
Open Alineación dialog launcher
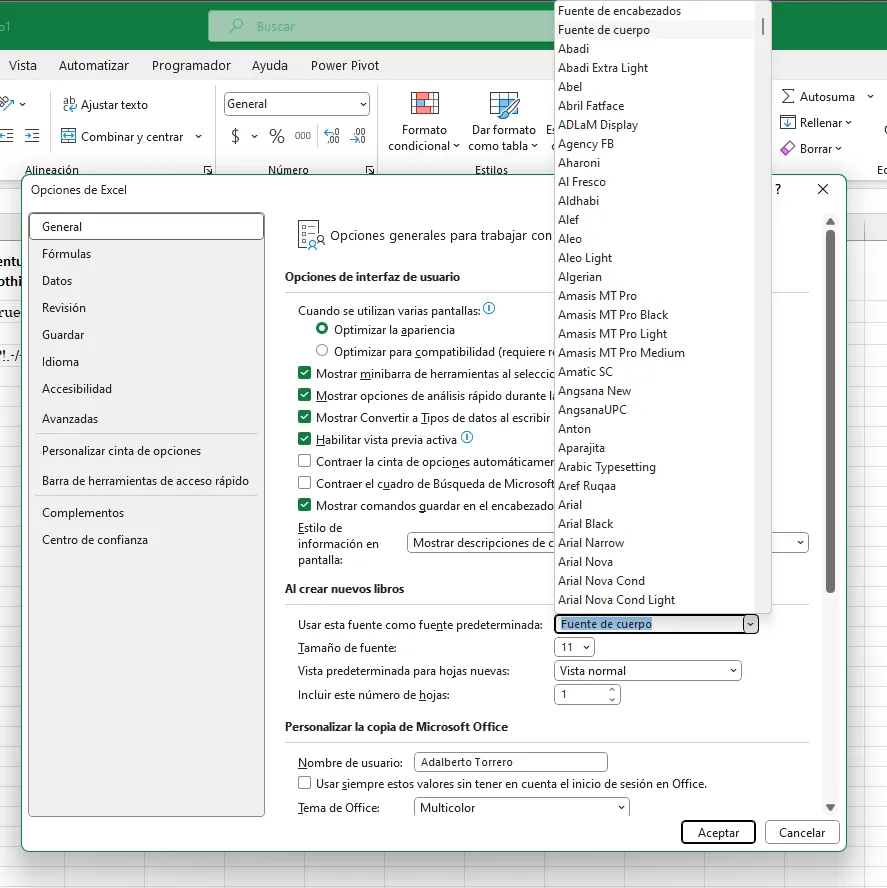[208, 170]
